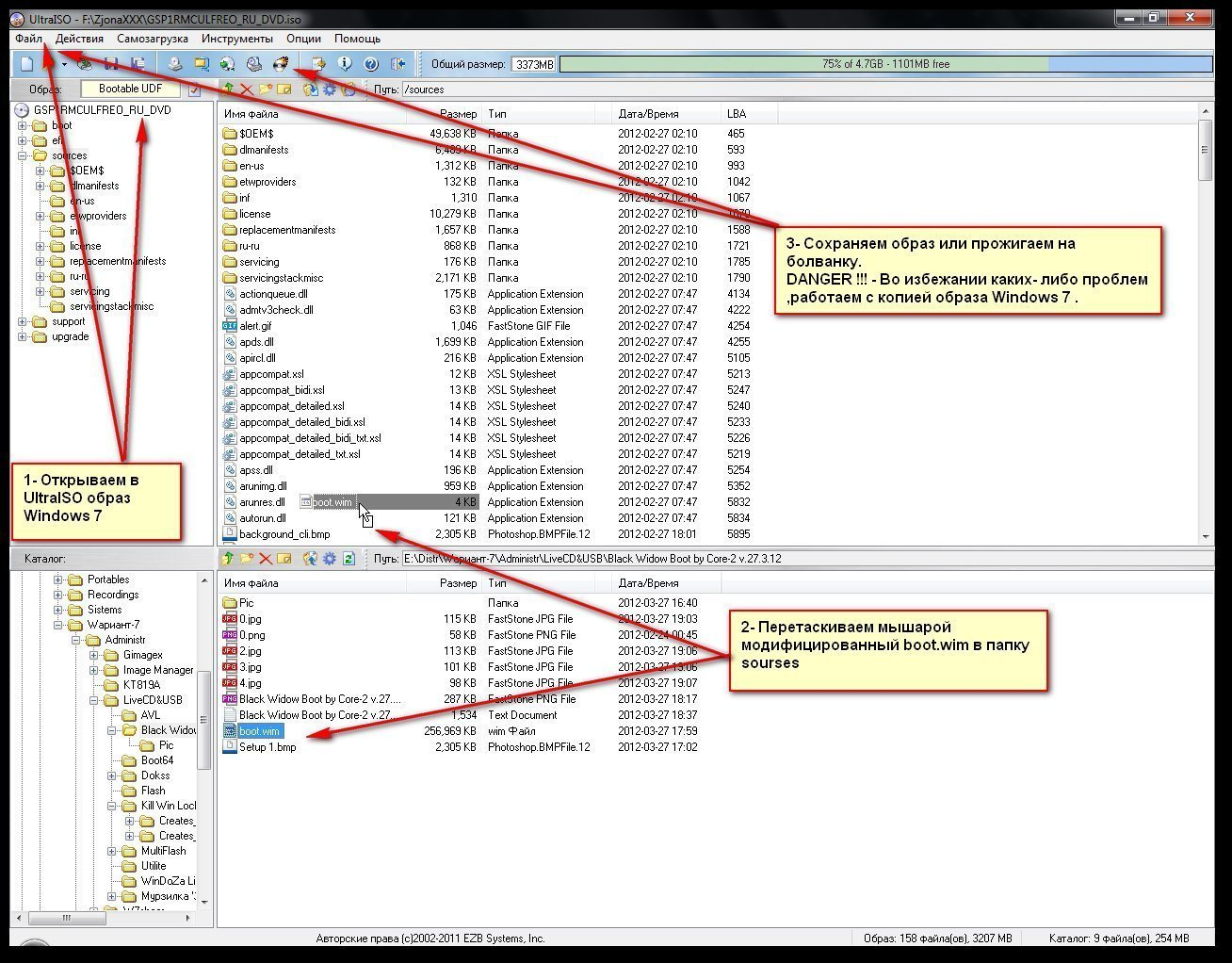Click the gear properties icon in image pane

pyautogui.click(x=330, y=90)
